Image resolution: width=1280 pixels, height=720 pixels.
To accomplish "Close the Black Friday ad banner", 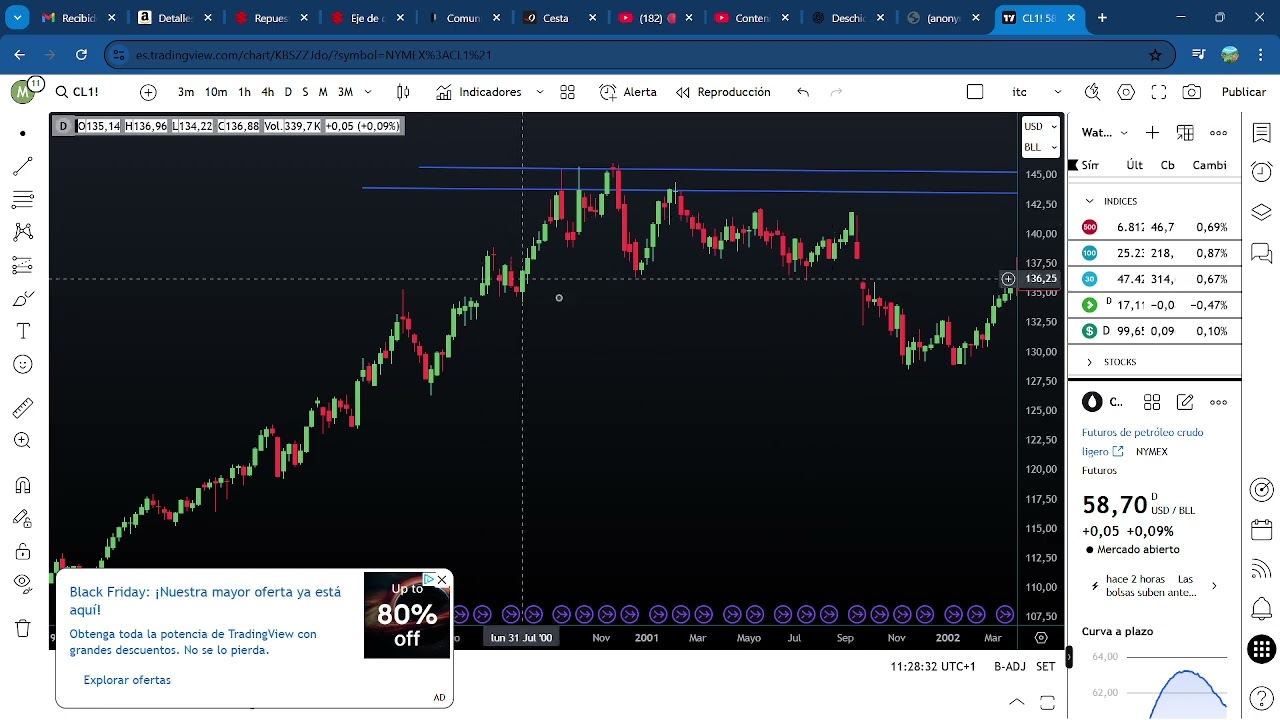I will [x=442, y=580].
